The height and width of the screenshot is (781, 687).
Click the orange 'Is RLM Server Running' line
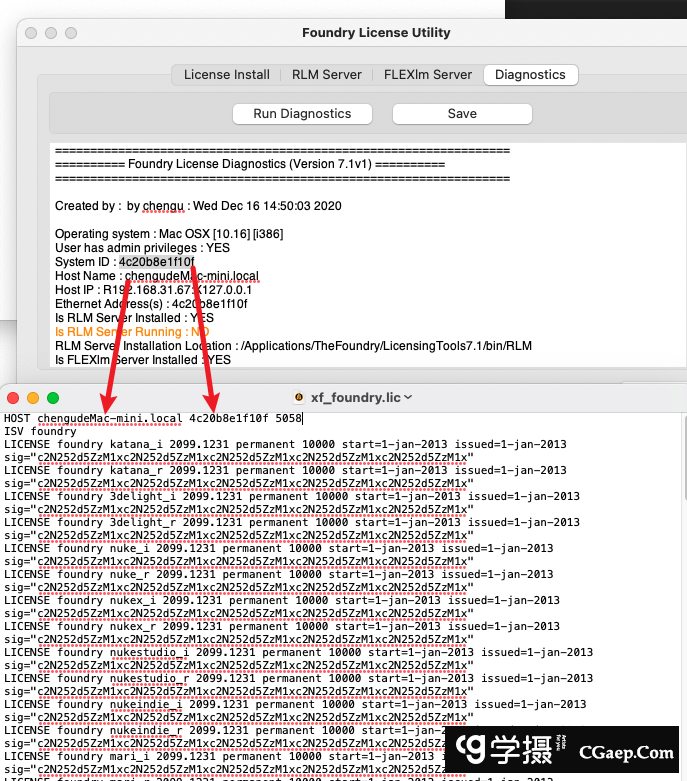(x=132, y=332)
